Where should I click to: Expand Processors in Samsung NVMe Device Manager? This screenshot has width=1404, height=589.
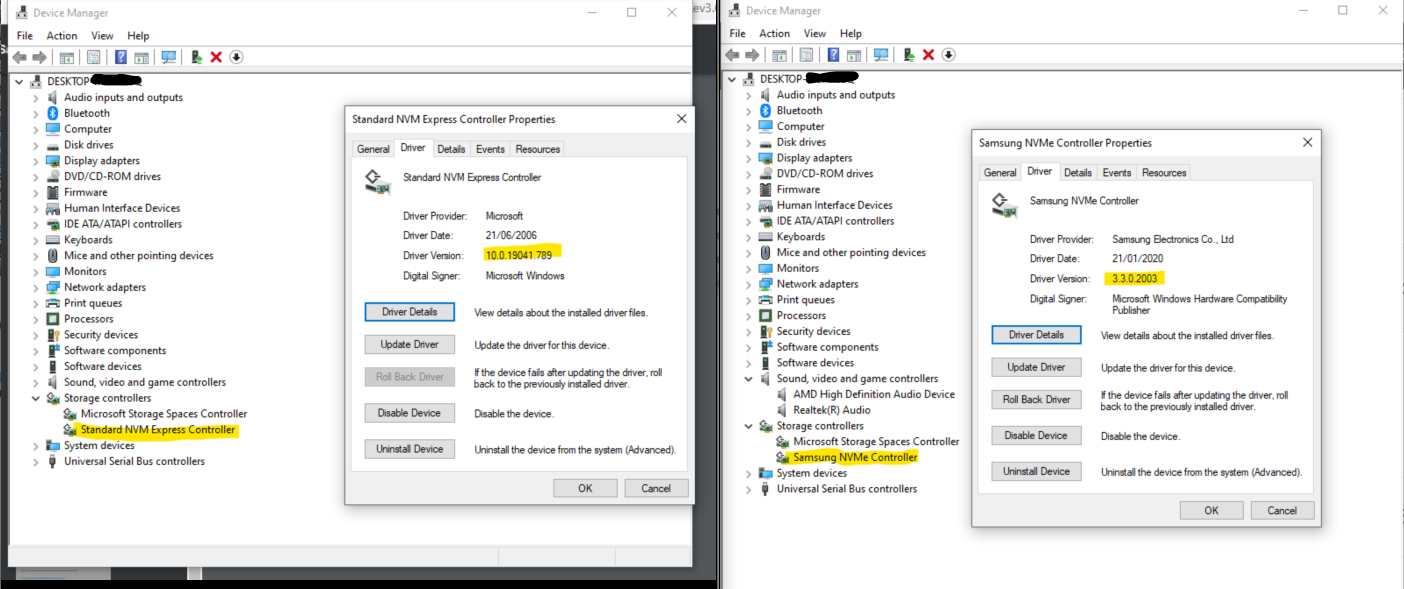pos(749,316)
